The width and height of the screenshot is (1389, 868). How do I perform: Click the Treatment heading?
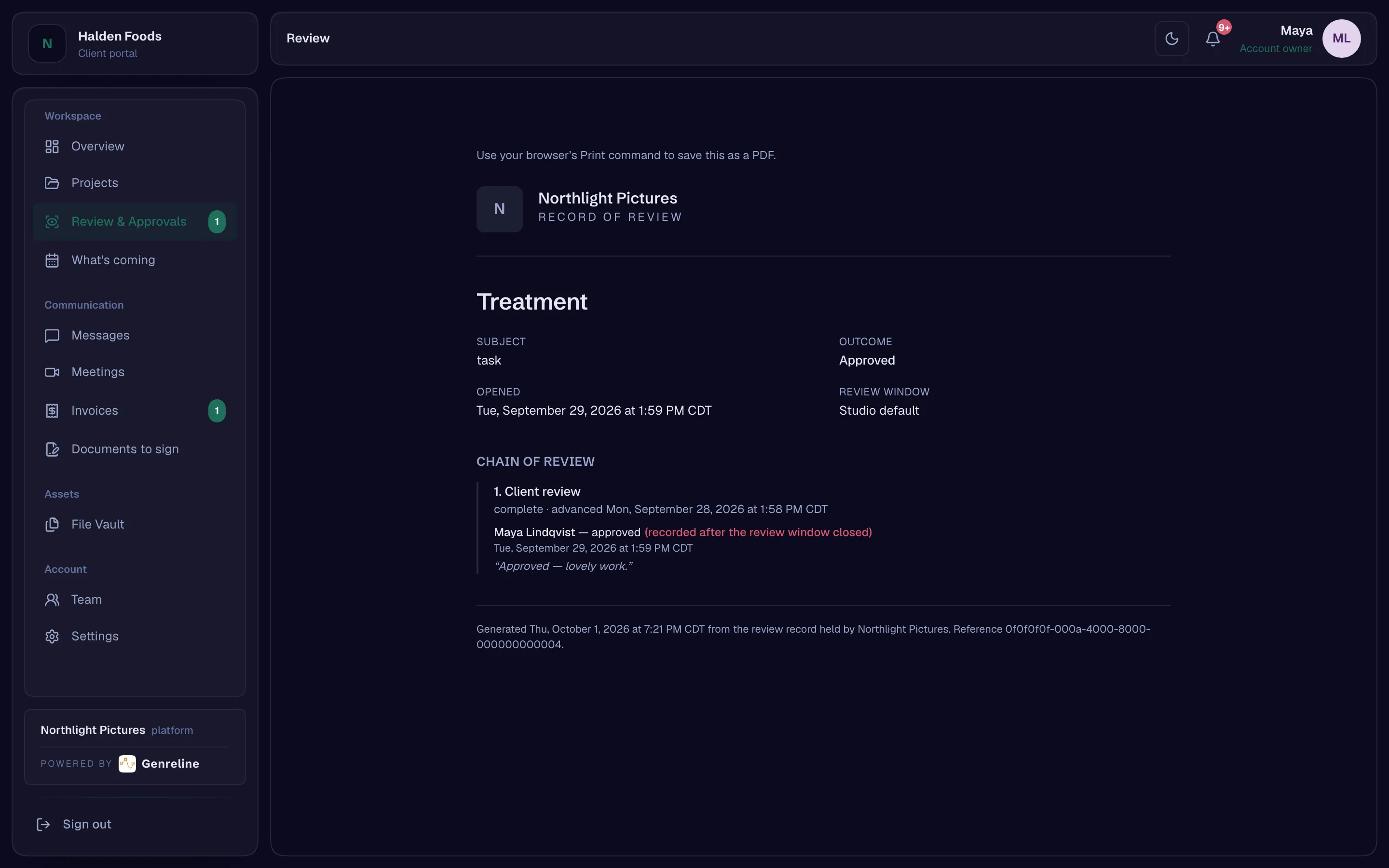pos(532,302)
